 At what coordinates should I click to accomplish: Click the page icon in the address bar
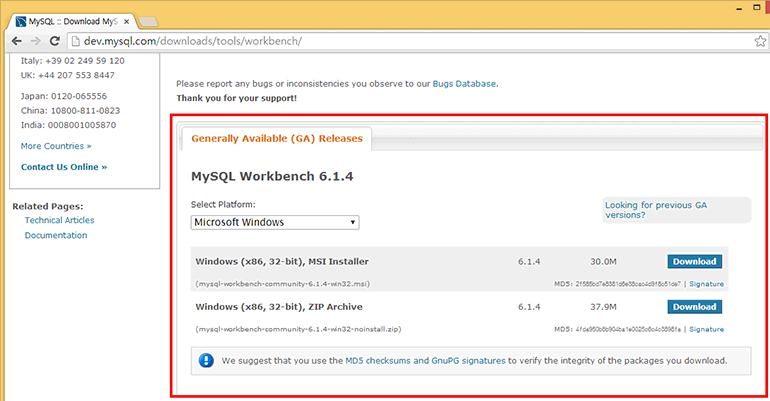[79, 42]
